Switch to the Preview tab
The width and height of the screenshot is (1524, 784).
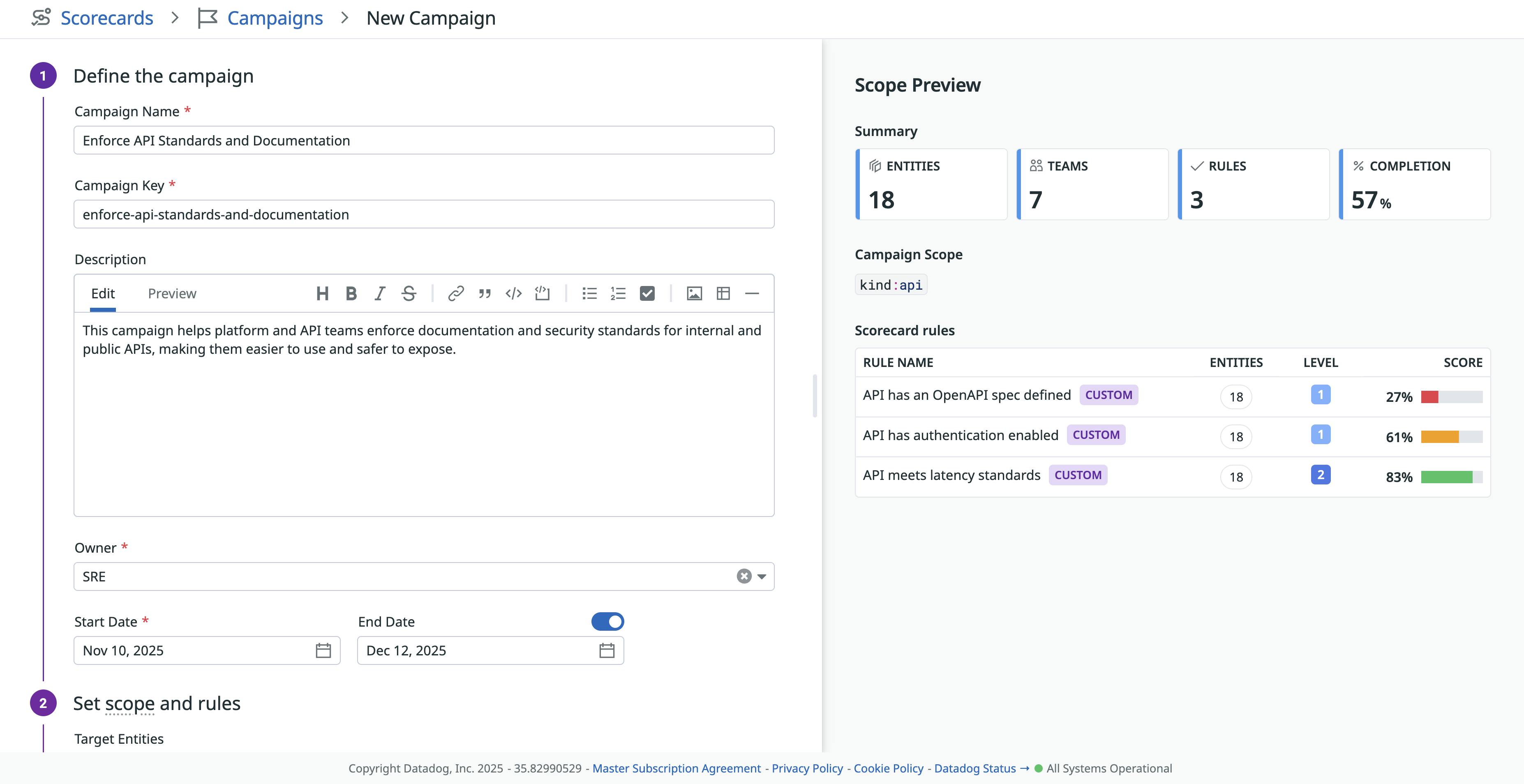172,293
